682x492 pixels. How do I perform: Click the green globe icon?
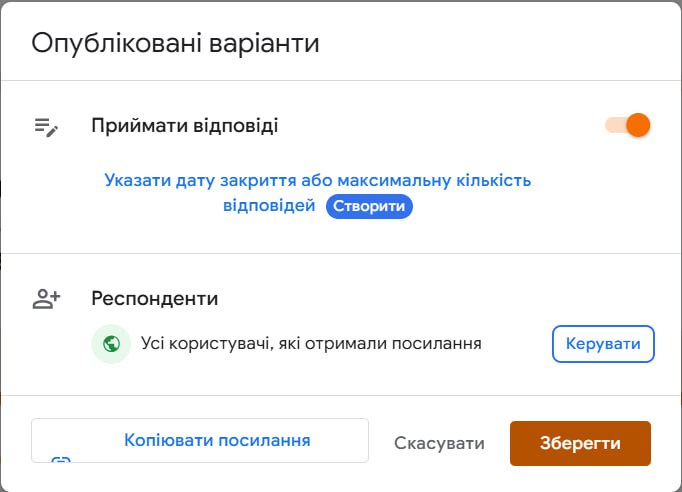tap(111, 344)
